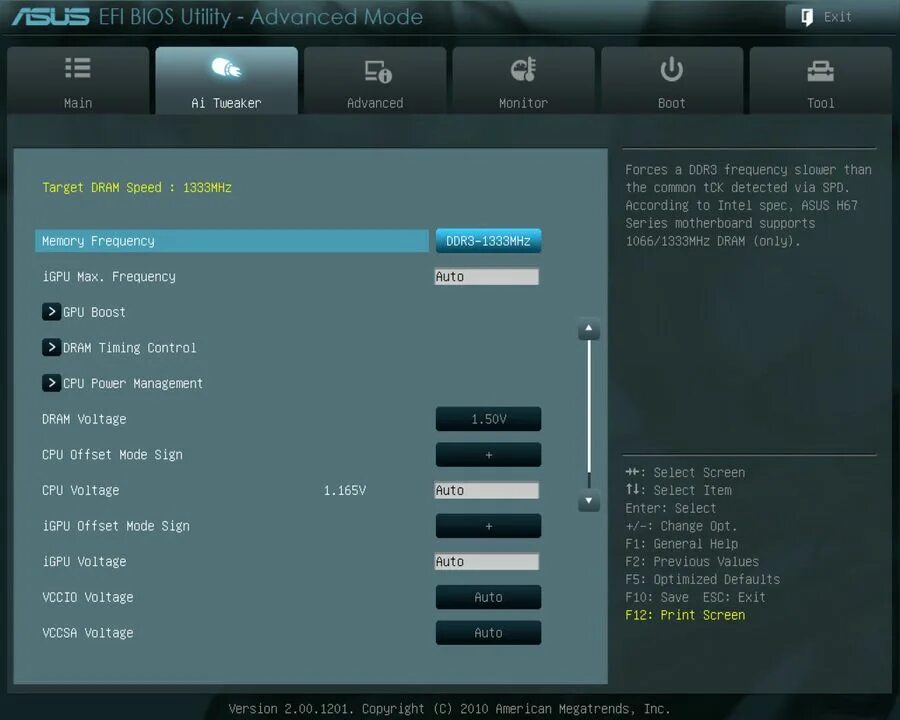Image resolution: width=900 pixels, height=720 pixels.
Task: Open the VCCSA Voltage Auto selector
Action: coord(488,633)
